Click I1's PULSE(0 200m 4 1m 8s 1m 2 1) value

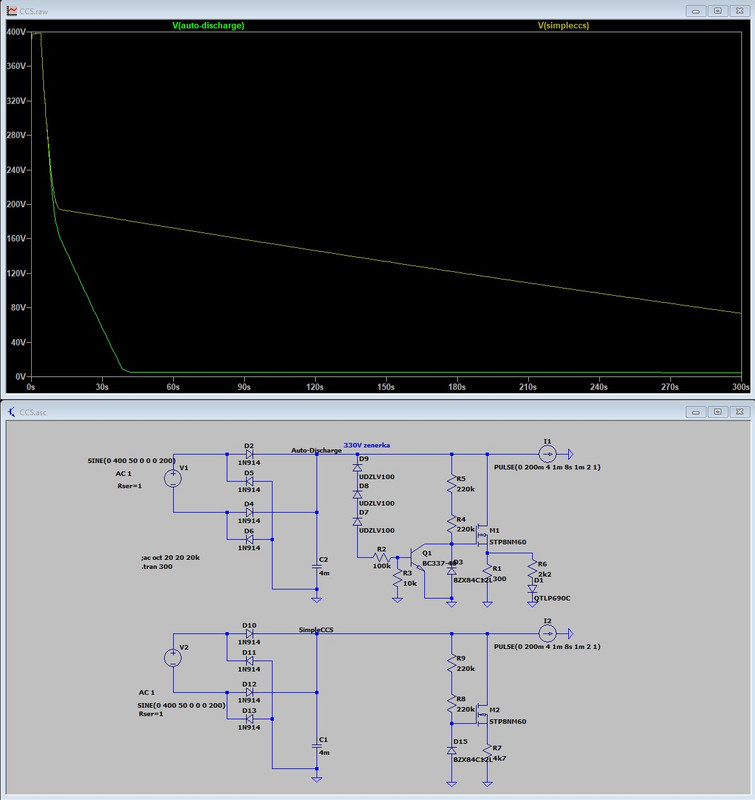tap(547, 467)
